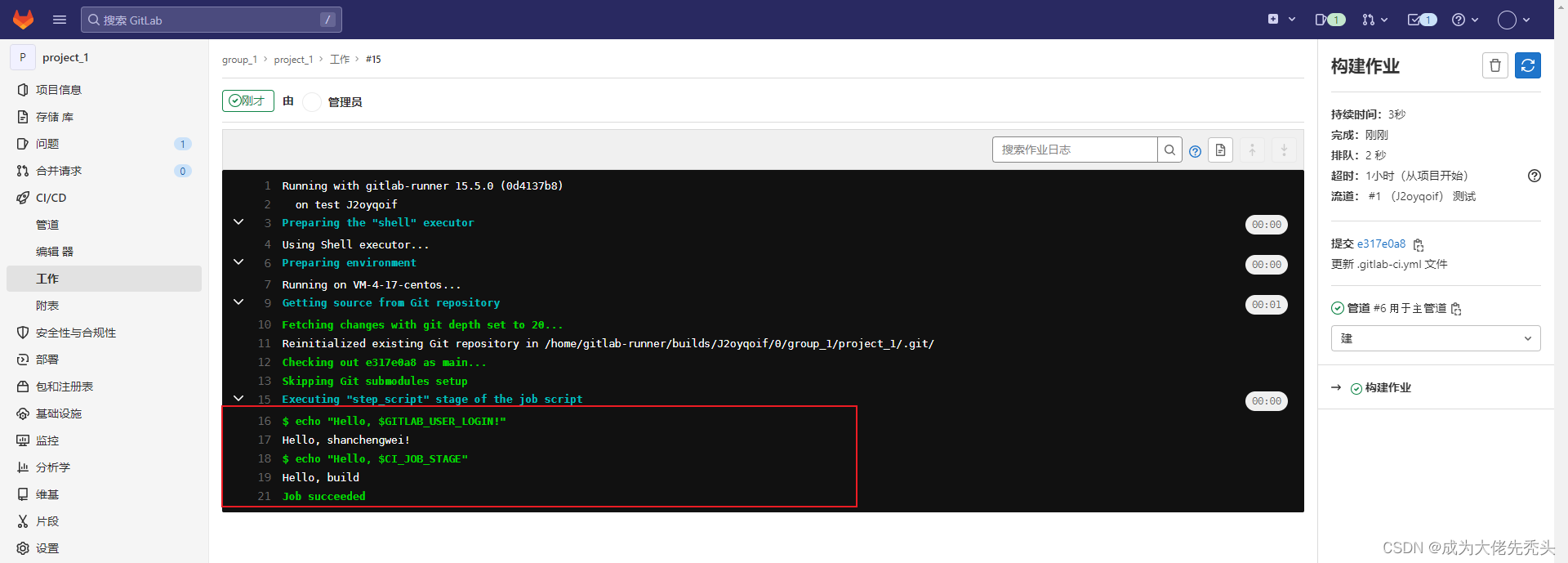The height and width of the screenshot is (563, 1568).
Task: Open the help question-mark dropdown in the top bar
Action: [x=1465, y=20]
